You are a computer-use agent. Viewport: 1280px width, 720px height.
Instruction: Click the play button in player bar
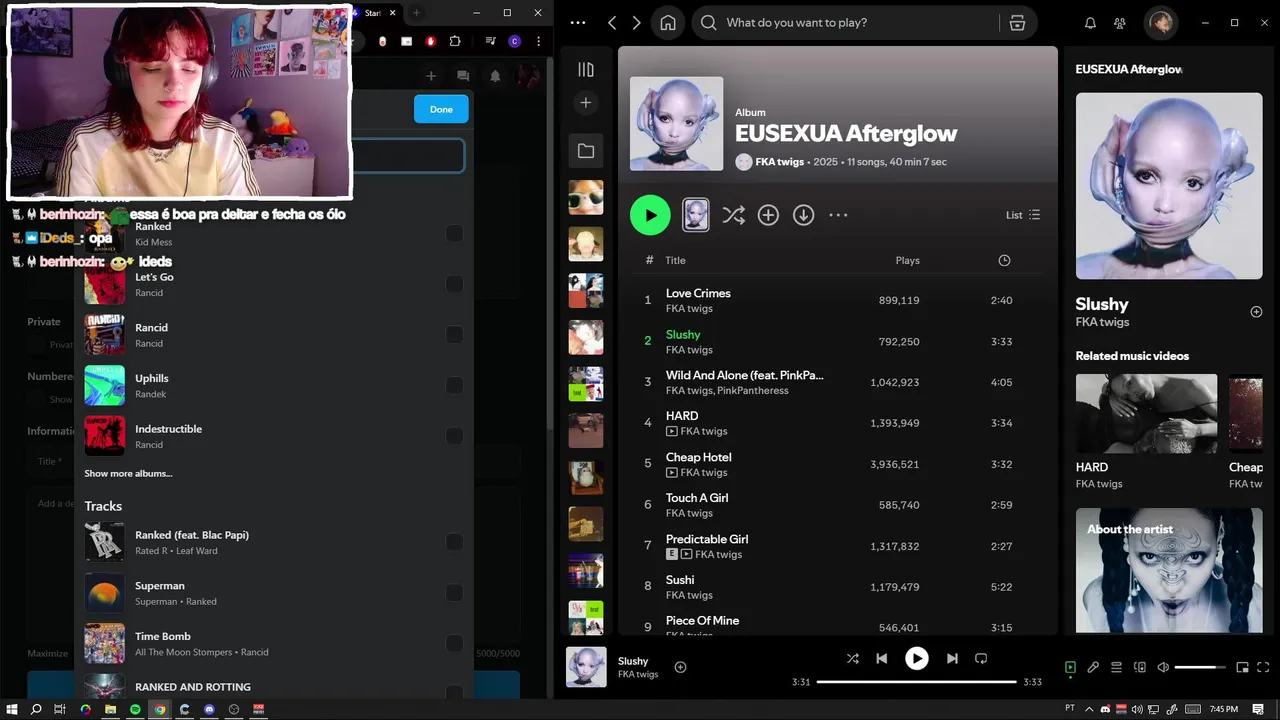click(x=916, y=658)
